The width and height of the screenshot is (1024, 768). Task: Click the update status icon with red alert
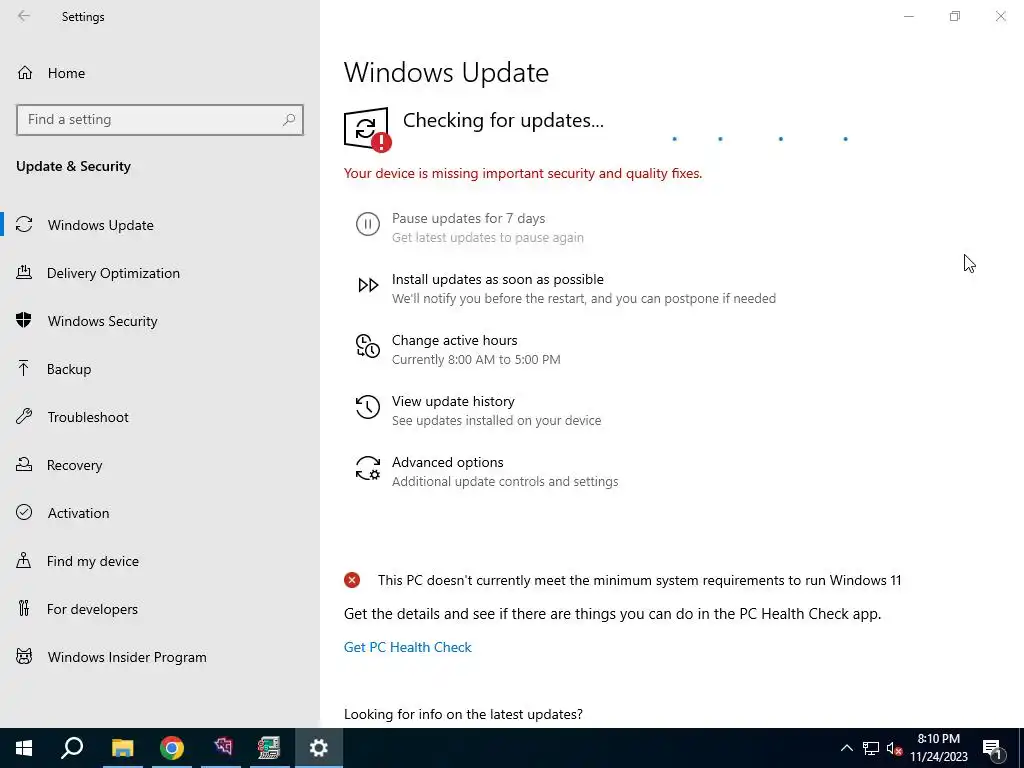(x=368, y=129)
